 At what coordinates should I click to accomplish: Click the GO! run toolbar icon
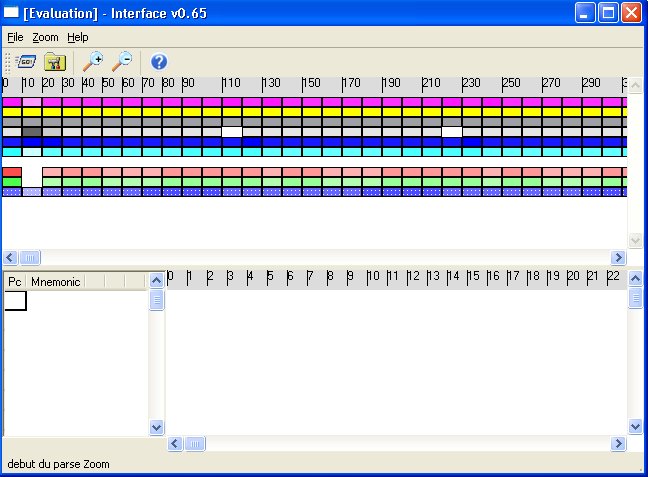[x=26, y=62]
